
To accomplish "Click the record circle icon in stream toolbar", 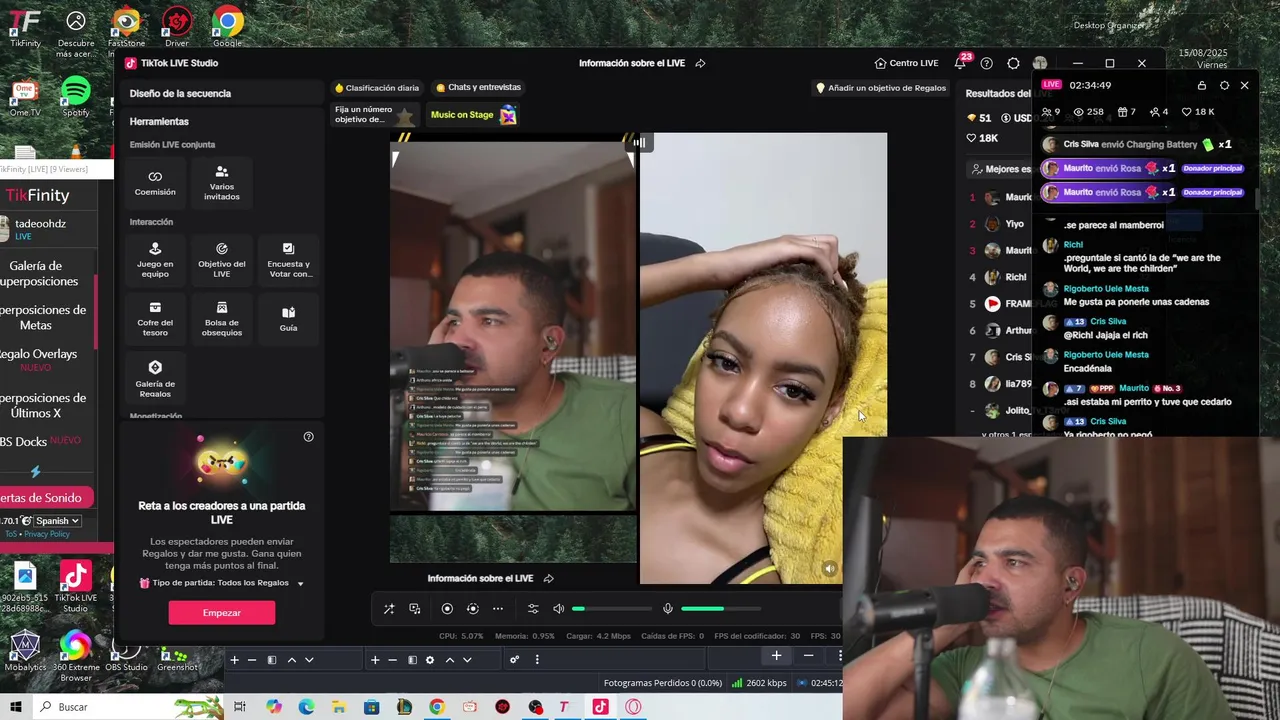I will pyautogui.click(x=447, y=609).
